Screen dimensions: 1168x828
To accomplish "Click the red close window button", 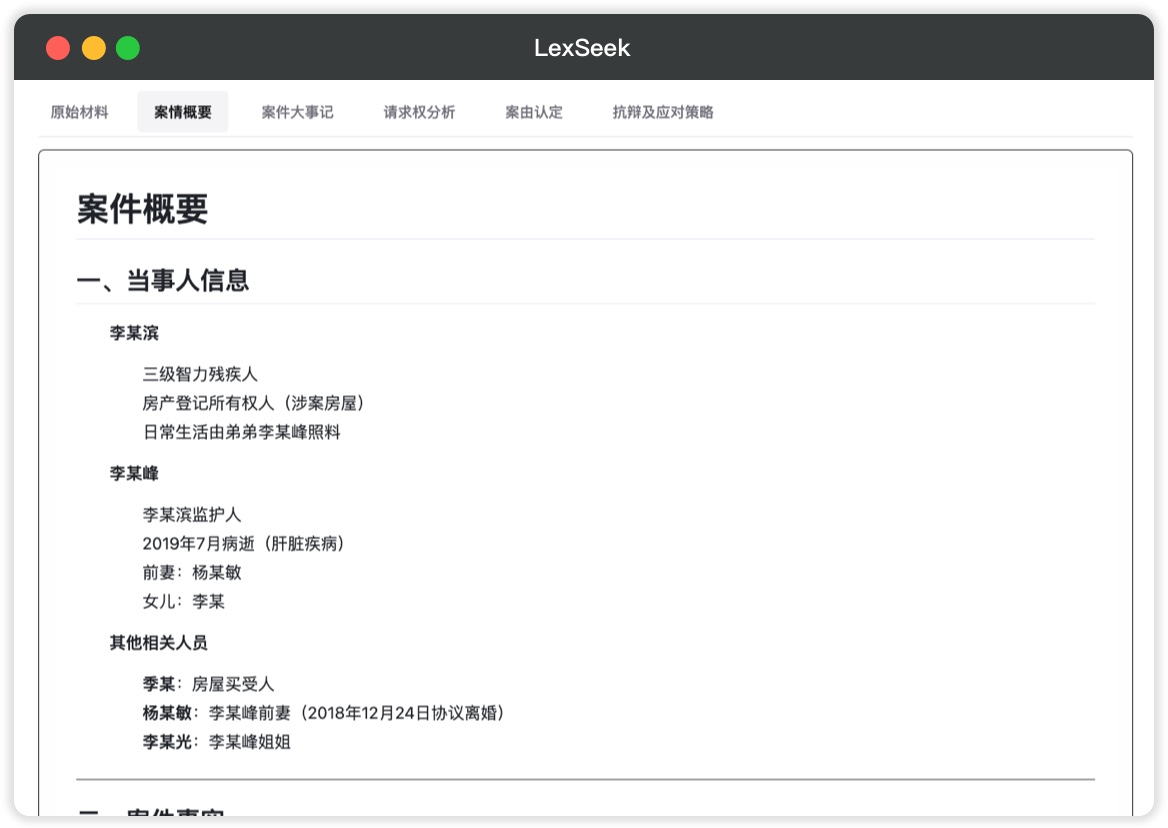I will 58,48.
